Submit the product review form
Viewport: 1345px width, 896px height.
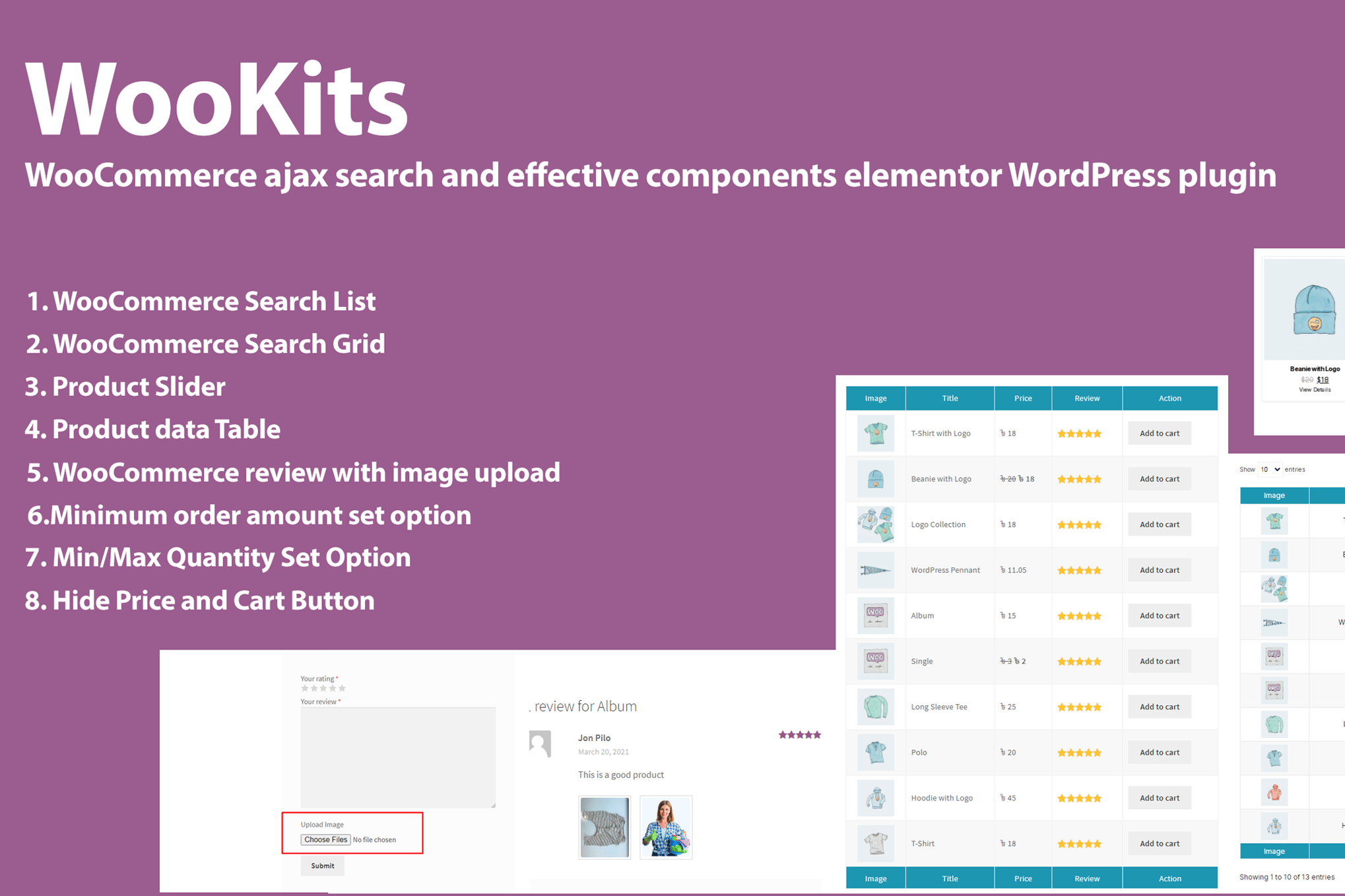323,866
